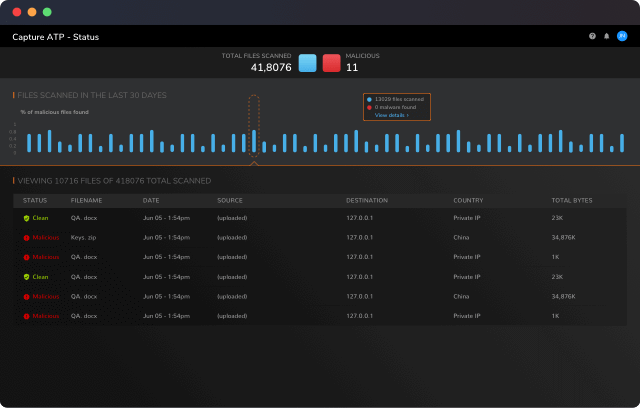The image size is (640, 408).
Task: Select the highlighted bar in the 30-day chart
Action: pos(254,141)
